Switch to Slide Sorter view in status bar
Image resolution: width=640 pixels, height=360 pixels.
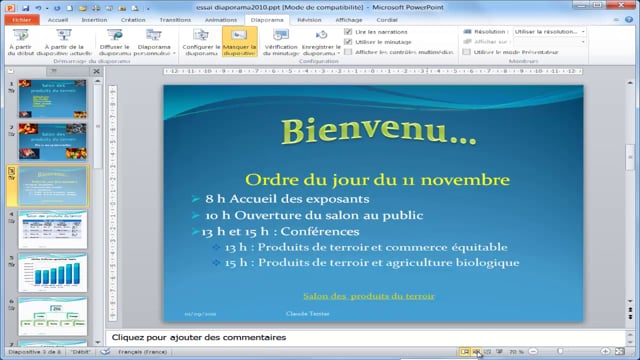coord(476,351)
